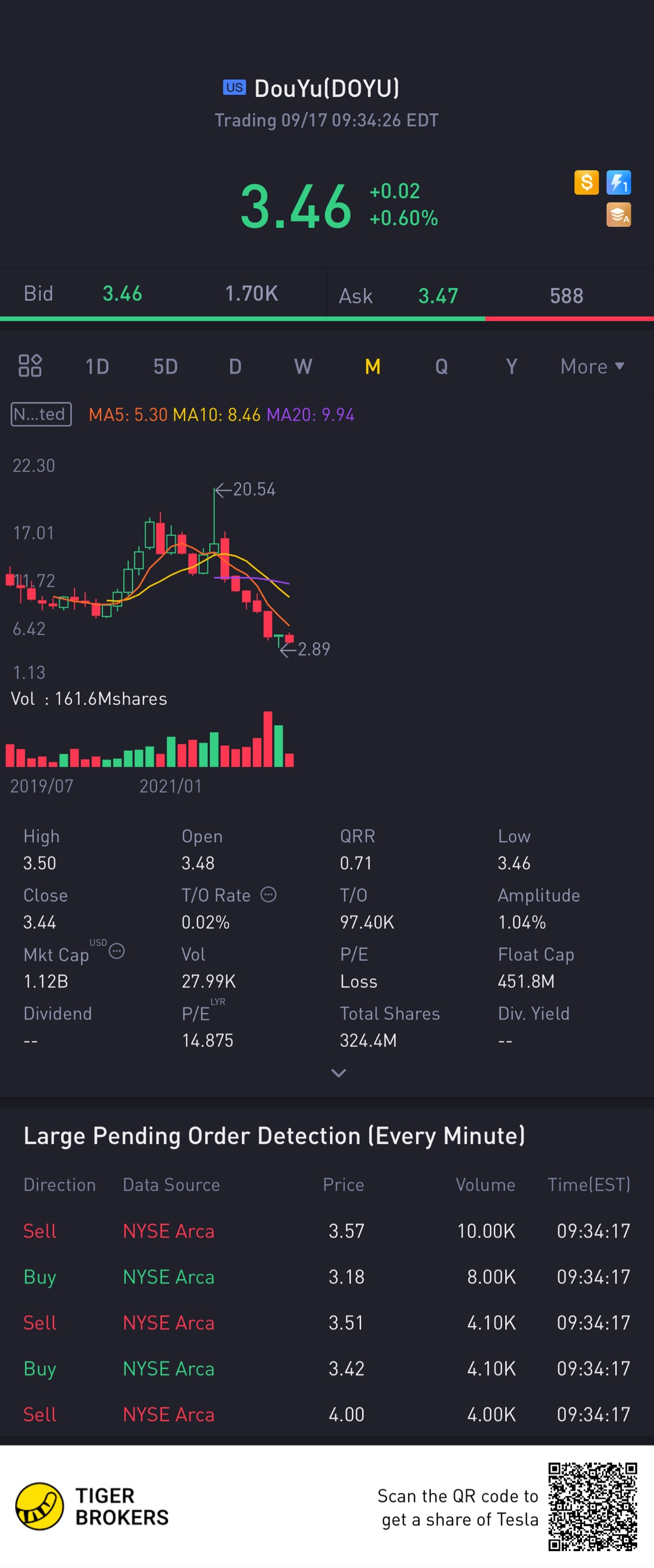
Task: Tap the blue lightning bolt badge
Action: [x=619, y=182]
